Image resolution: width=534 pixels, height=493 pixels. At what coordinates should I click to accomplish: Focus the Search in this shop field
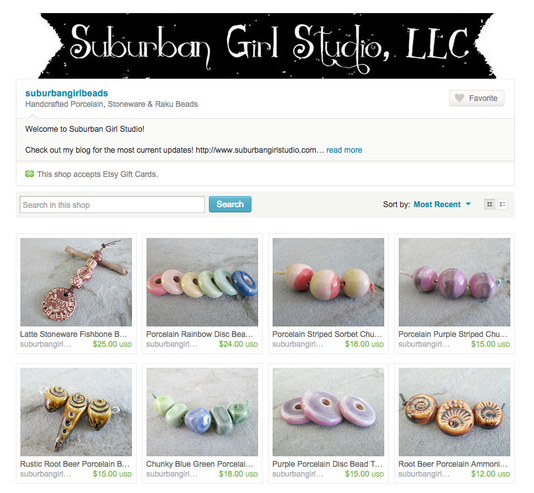[x=112, y=205]
